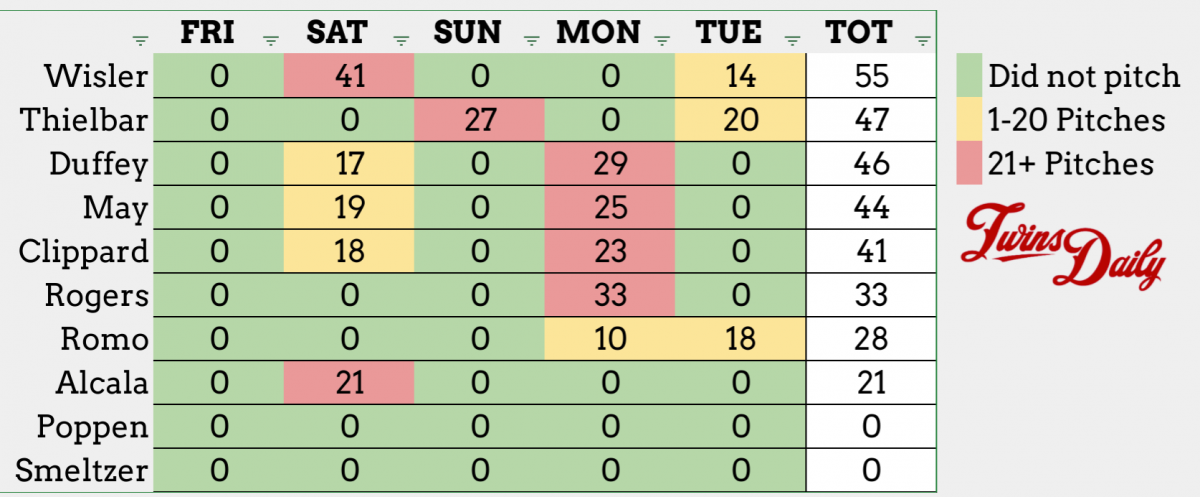Select Wisler's Saturday cell showing 41
This screenshot has width=1200, height=497.
pos(348,76)
